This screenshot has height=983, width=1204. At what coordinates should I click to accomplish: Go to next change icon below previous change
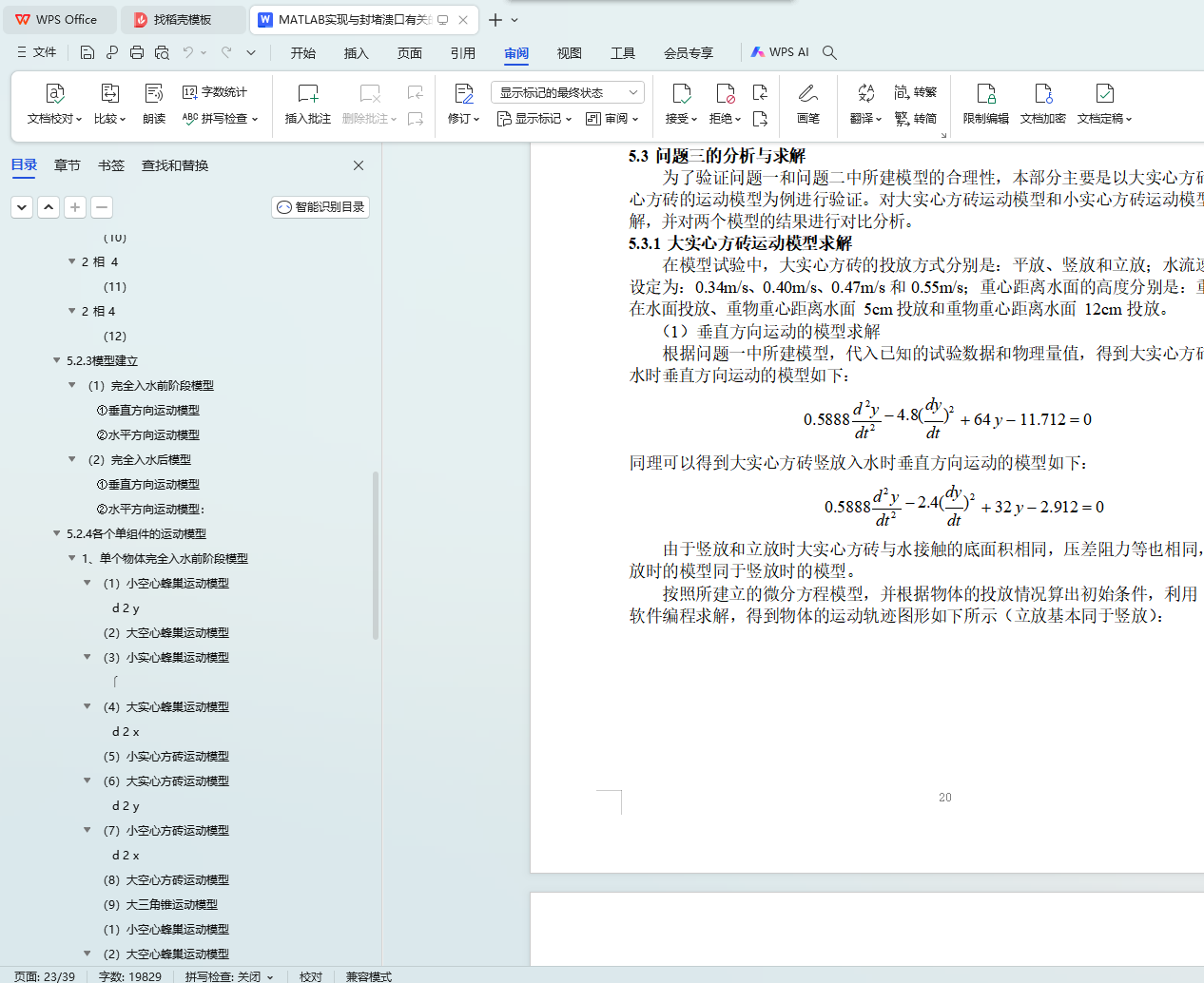[x=760, y=119]
